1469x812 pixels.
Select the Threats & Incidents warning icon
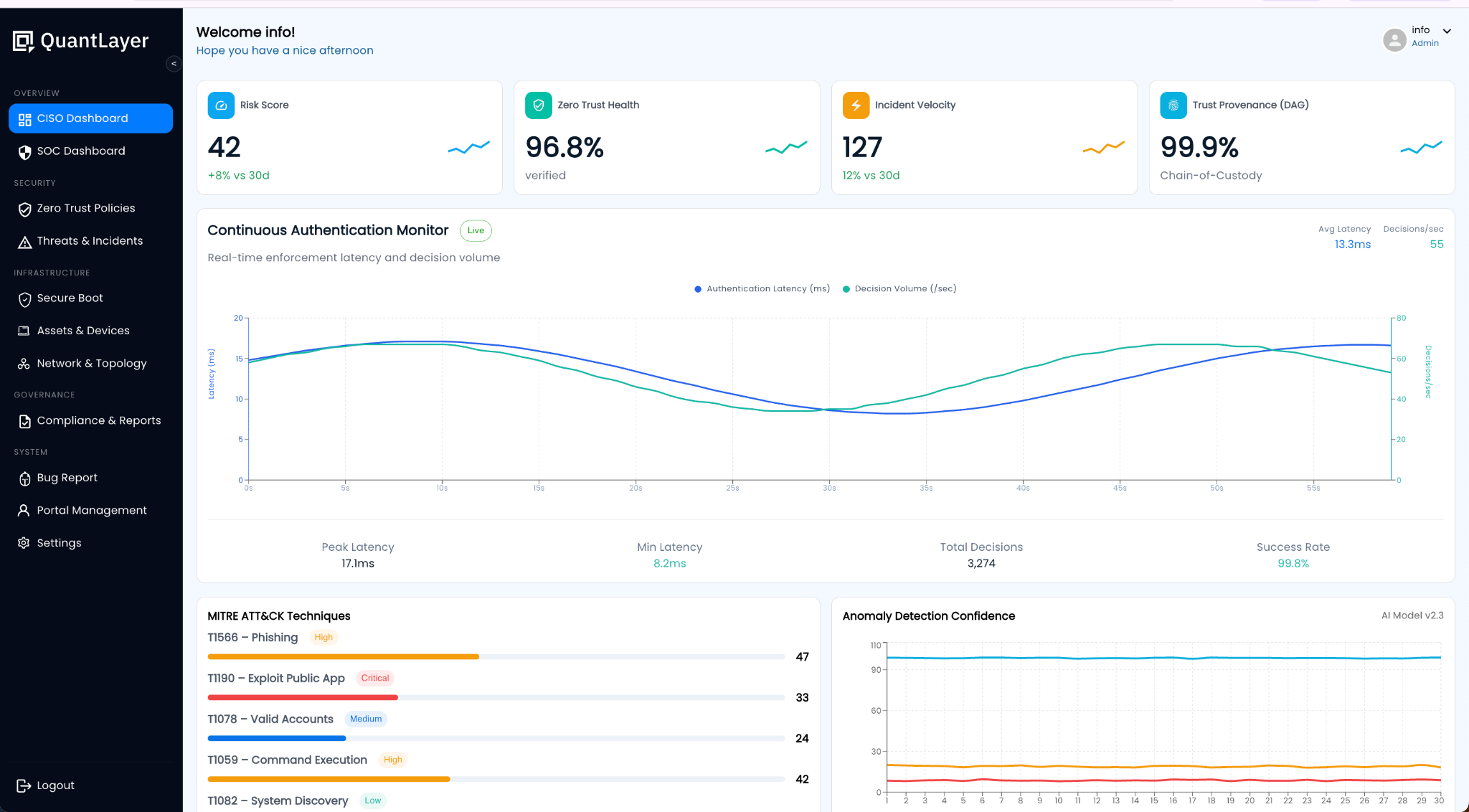click(x=24, y=241)
